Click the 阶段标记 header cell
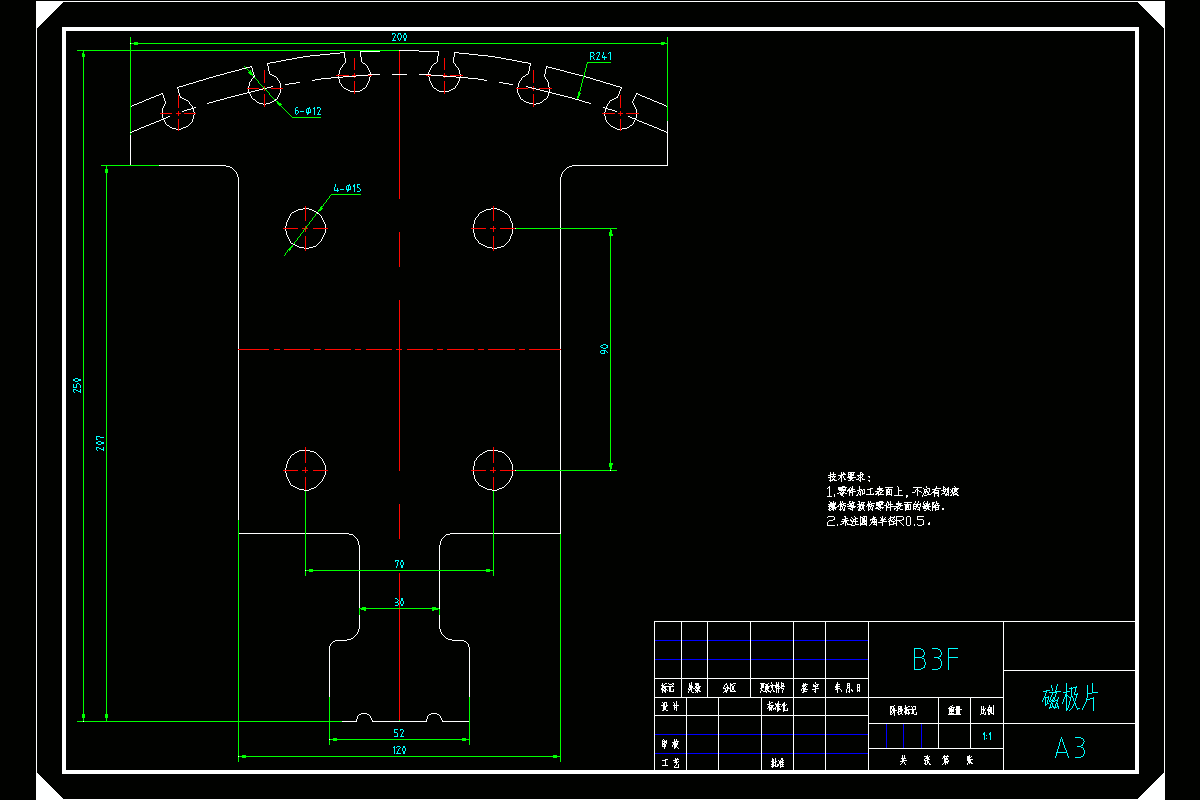Viewport: 1200px width, 800px height. coord(902,711)
